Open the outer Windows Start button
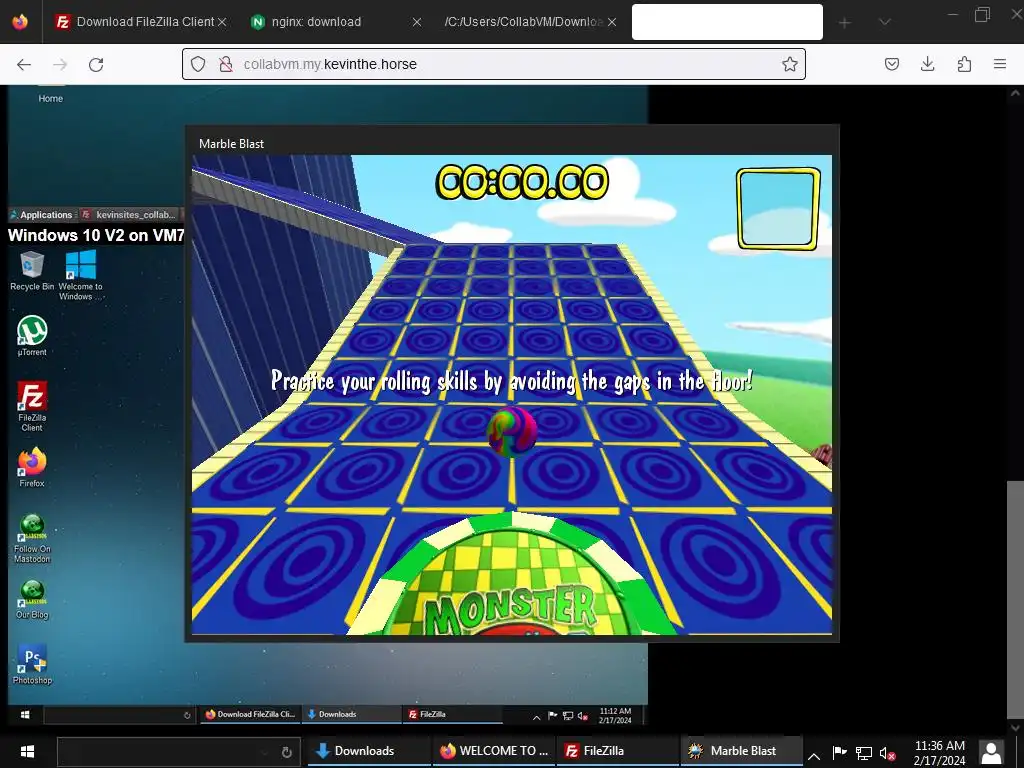 [27, 751]
